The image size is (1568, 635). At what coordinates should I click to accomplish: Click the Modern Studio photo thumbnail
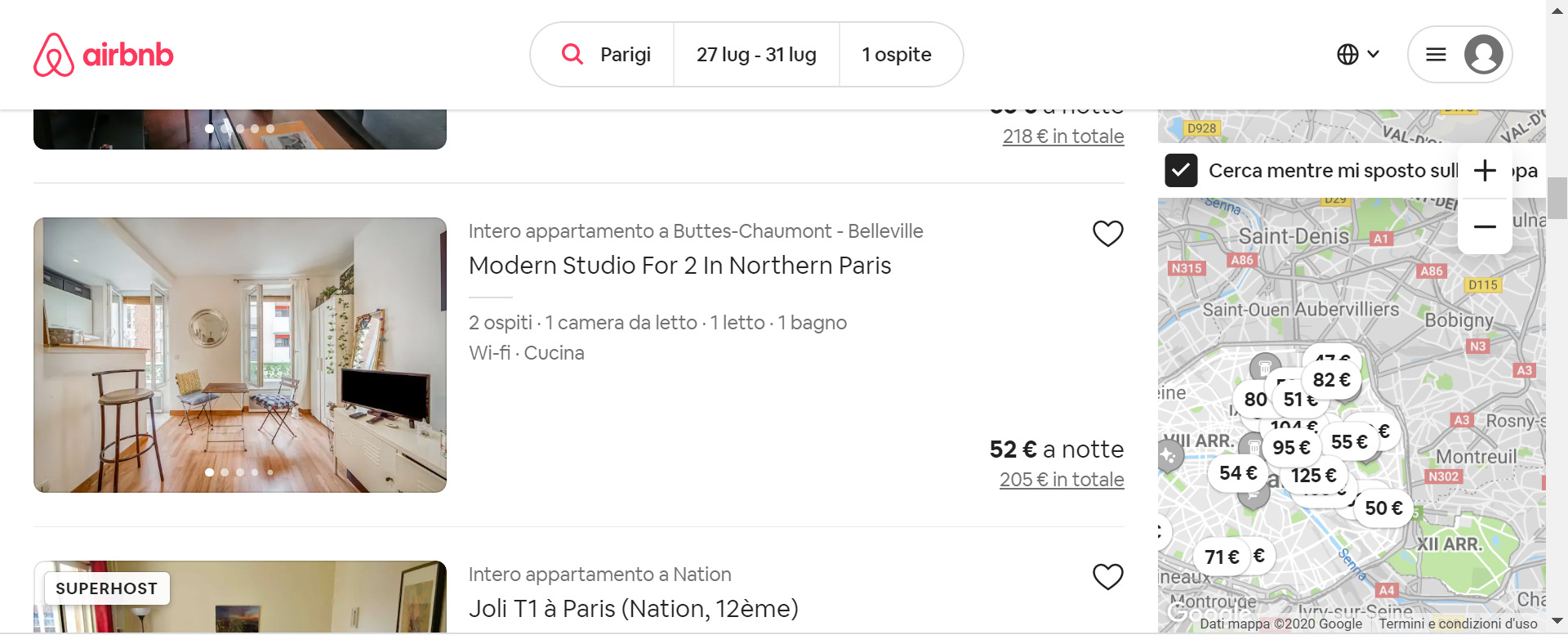pyautogui.click(x=240, y=355)
